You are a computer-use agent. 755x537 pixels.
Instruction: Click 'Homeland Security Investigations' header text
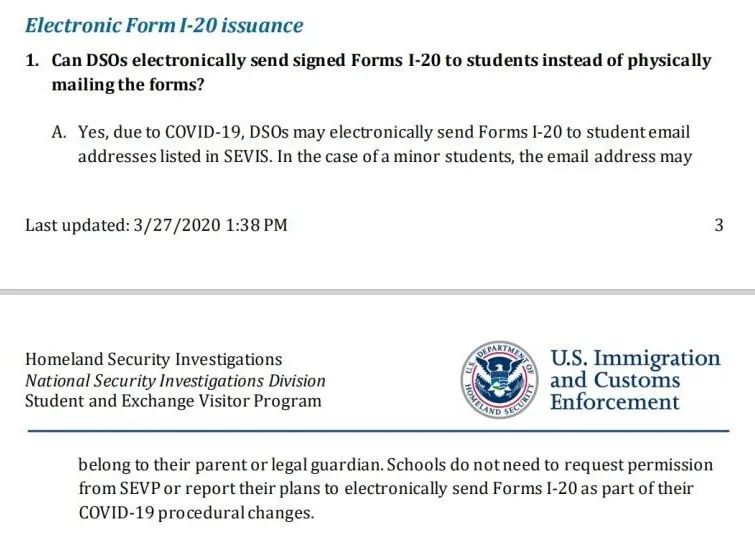tap(153, 359)
